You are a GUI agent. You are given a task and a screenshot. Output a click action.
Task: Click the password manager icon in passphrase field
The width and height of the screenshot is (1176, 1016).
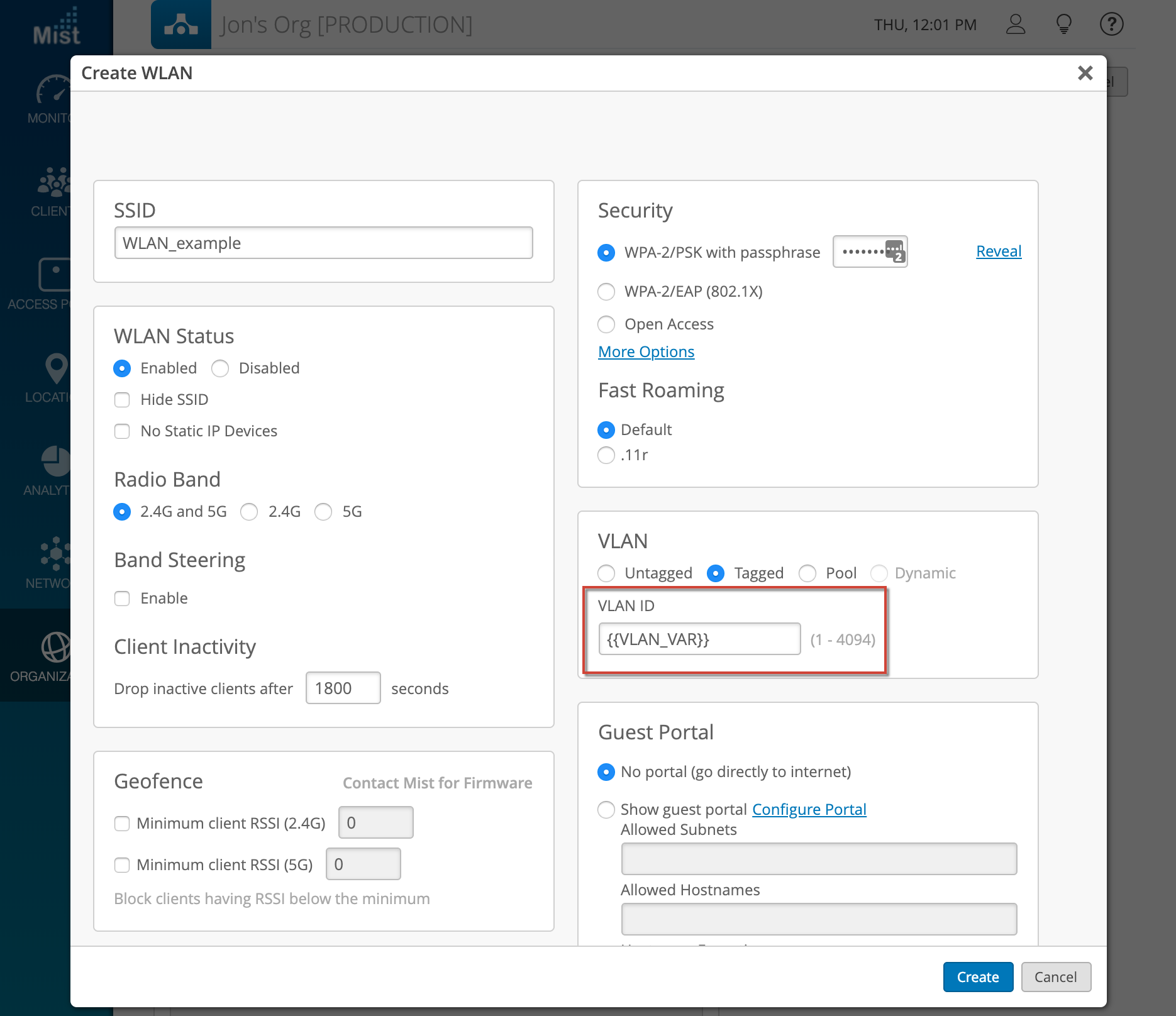coord(894,251)
